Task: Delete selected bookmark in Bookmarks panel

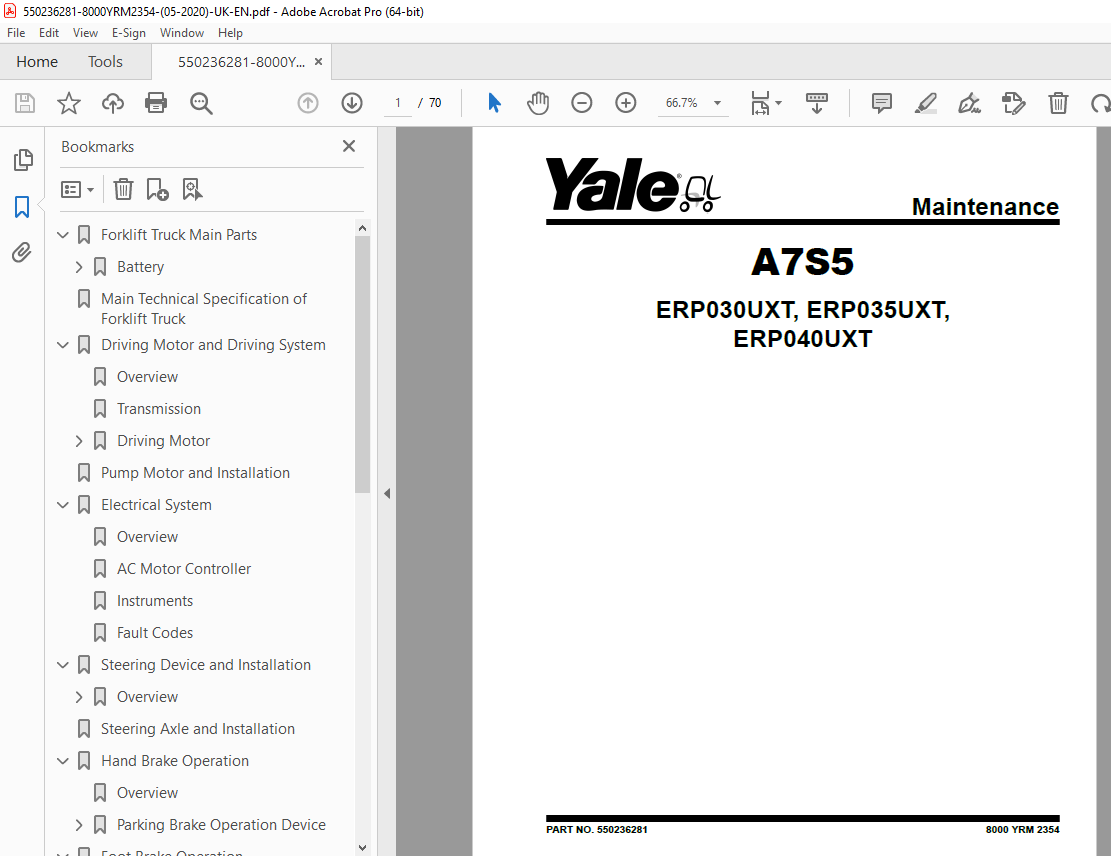Action: tap(123, 189)
